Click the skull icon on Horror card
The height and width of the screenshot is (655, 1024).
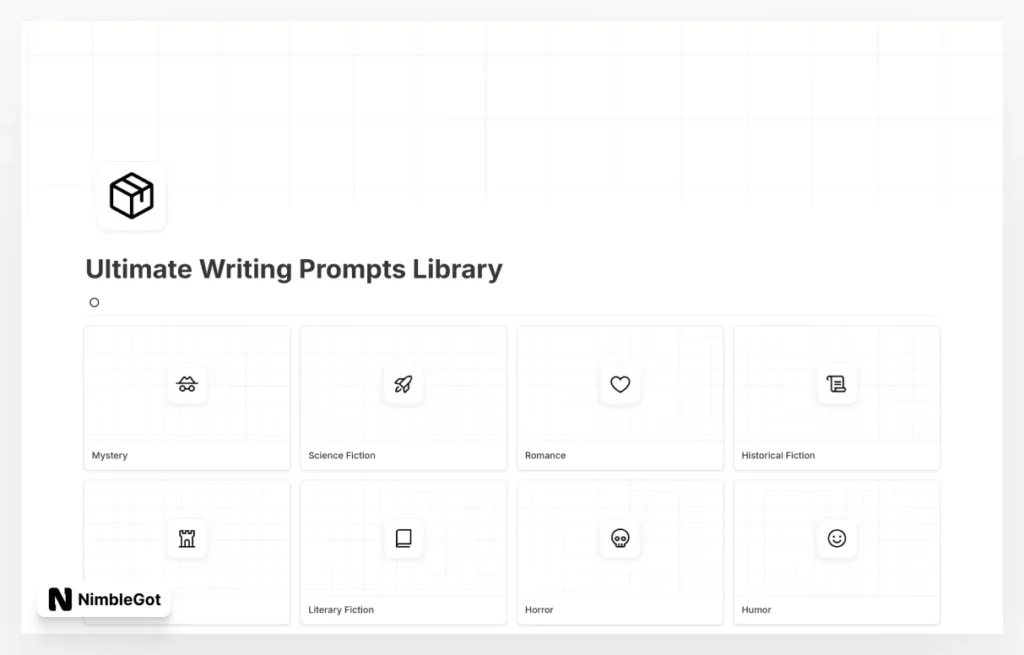pyautogui.click(x=620, y=539)
